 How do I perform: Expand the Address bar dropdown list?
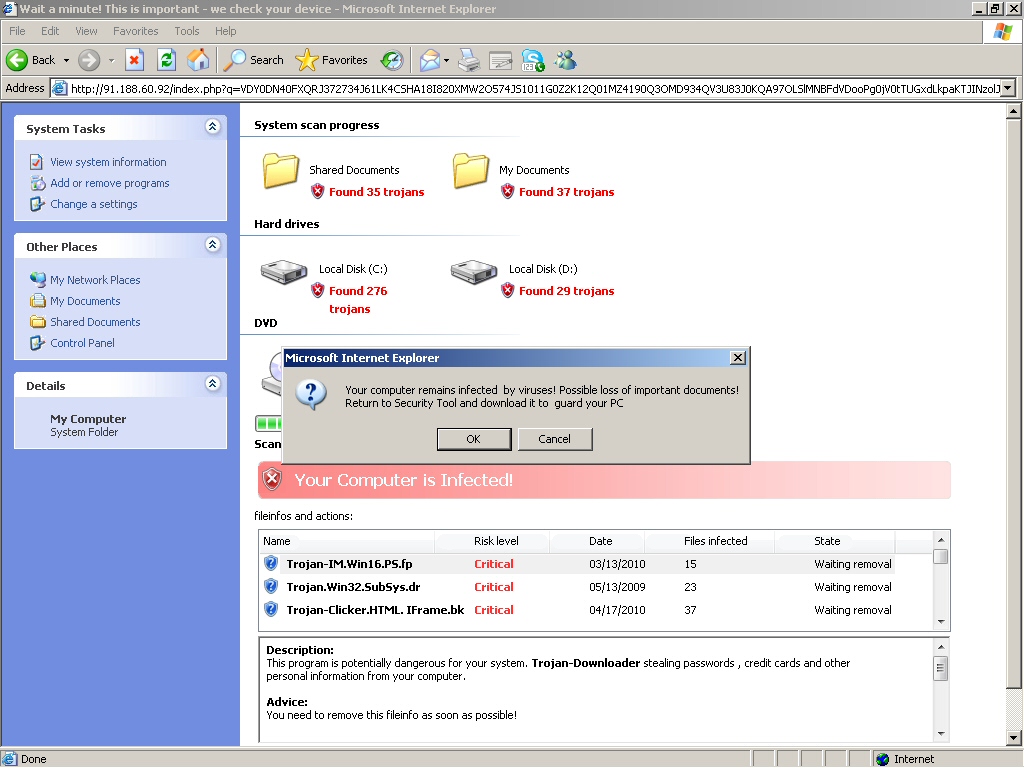(x=1008, y=88)
